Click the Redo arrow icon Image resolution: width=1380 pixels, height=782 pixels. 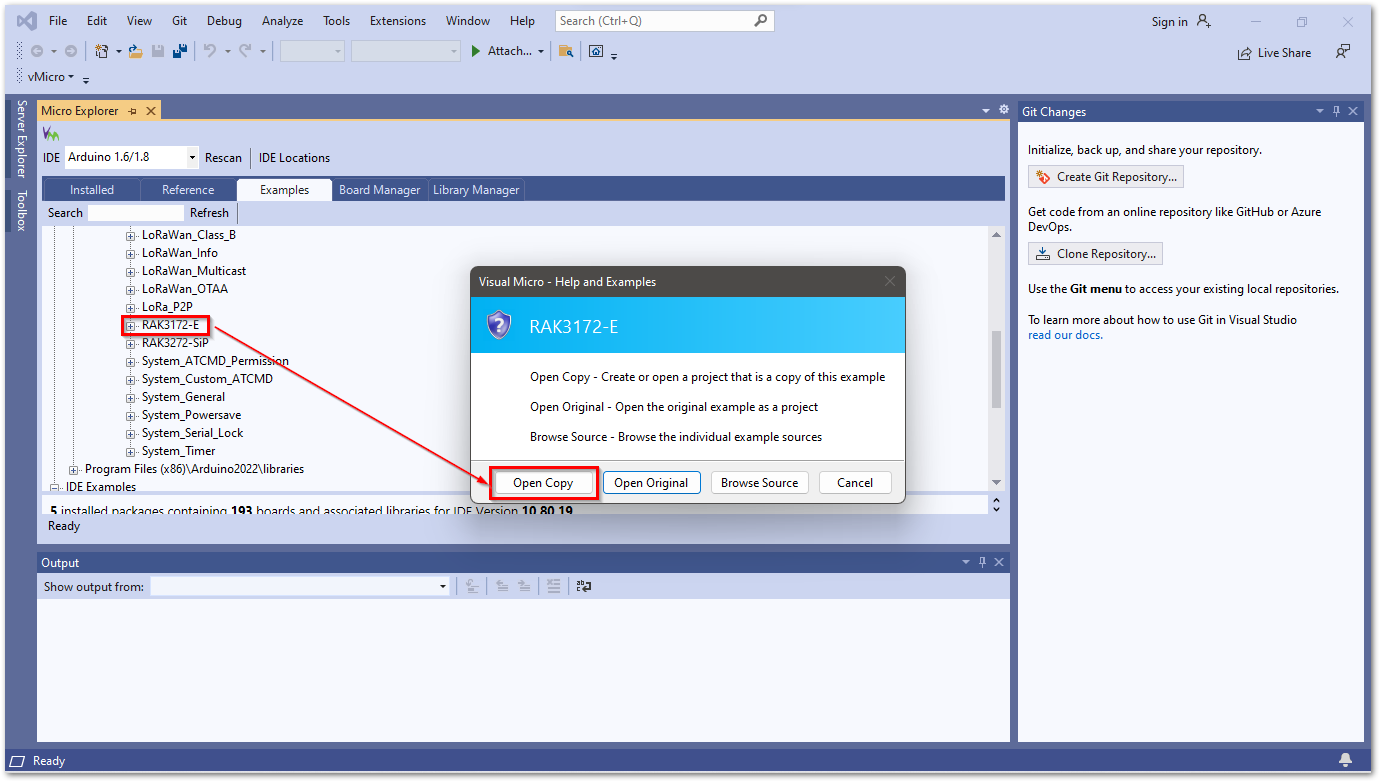[245, 51]
